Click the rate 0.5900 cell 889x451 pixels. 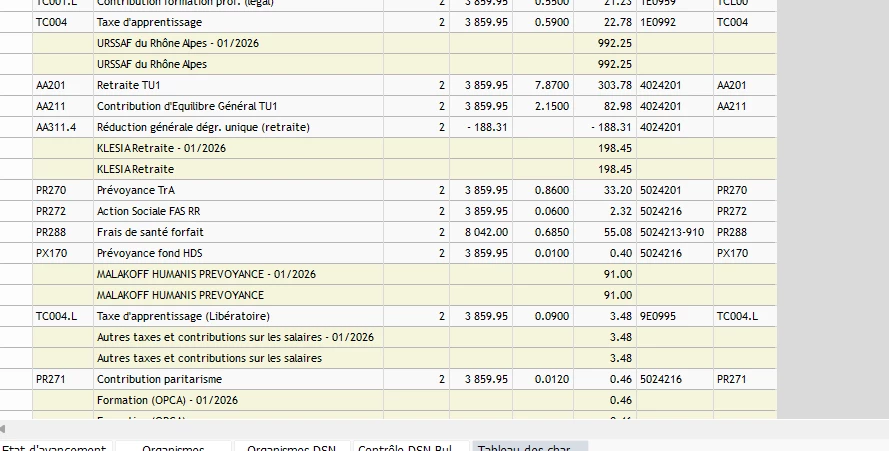[543, 22]
